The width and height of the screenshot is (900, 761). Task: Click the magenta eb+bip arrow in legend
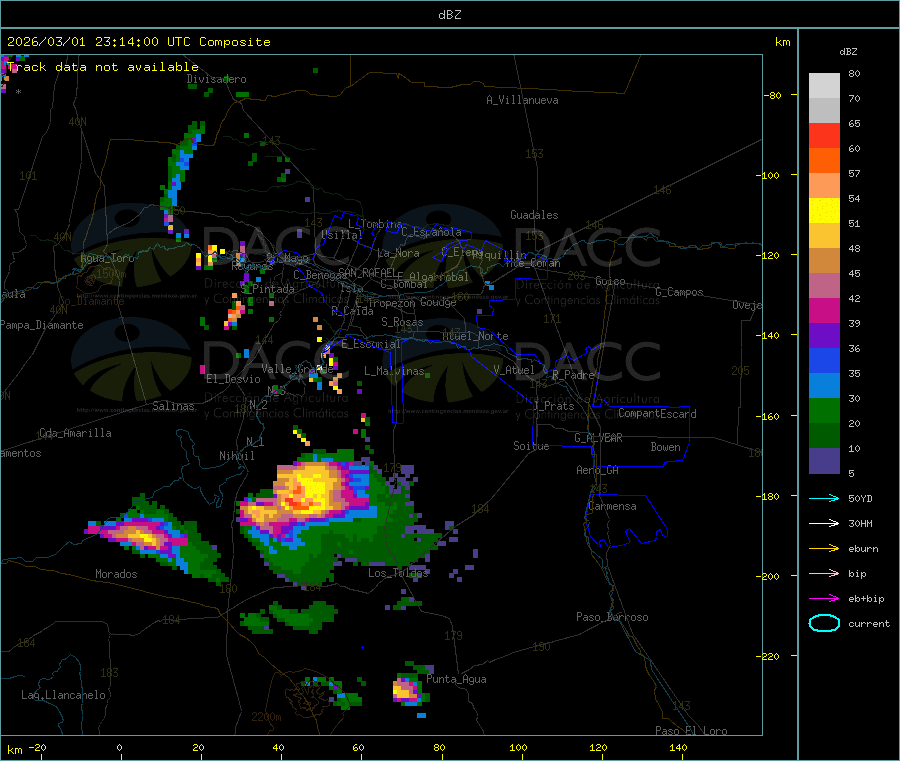(824, 598)
